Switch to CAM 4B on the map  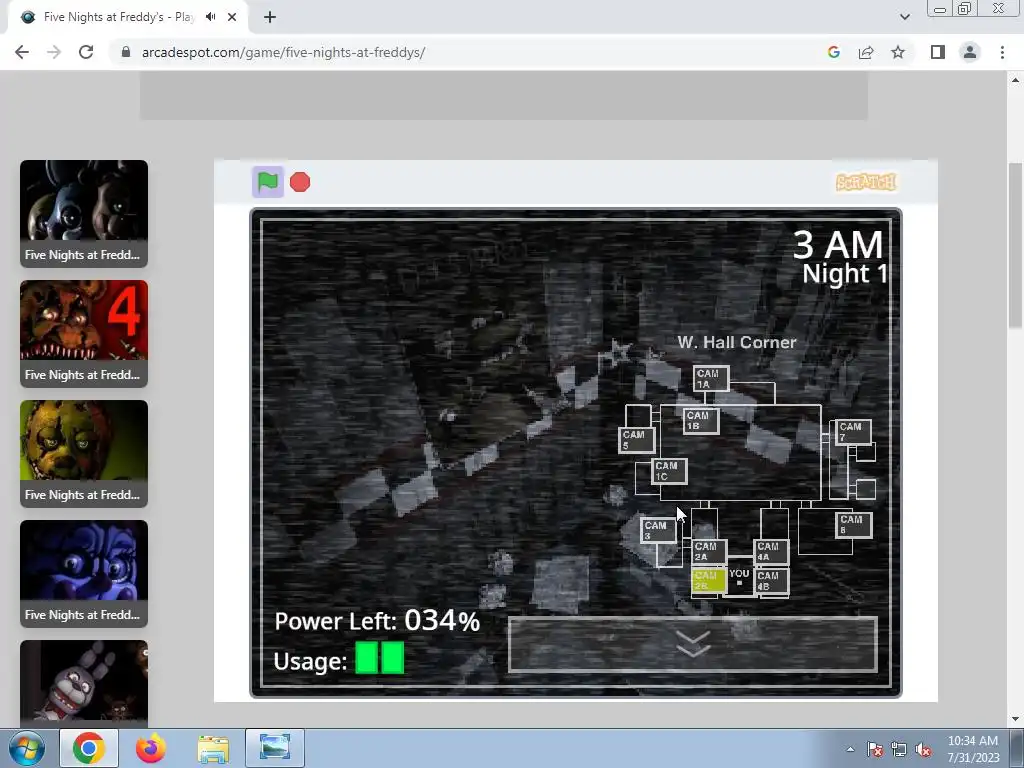771,581
